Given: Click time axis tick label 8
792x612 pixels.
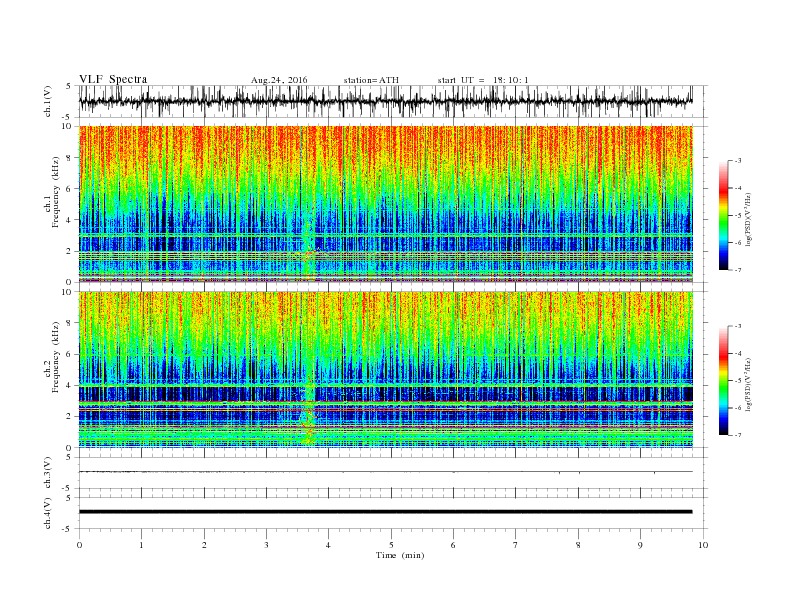Looking at the screenshot, I should click(x=578, y=545).
